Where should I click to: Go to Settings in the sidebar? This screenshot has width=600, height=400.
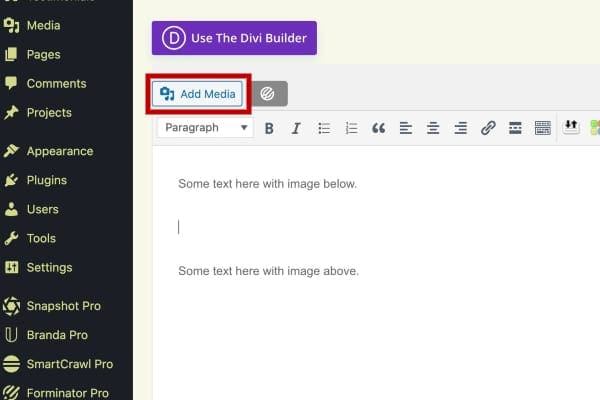tap(49, 267)
